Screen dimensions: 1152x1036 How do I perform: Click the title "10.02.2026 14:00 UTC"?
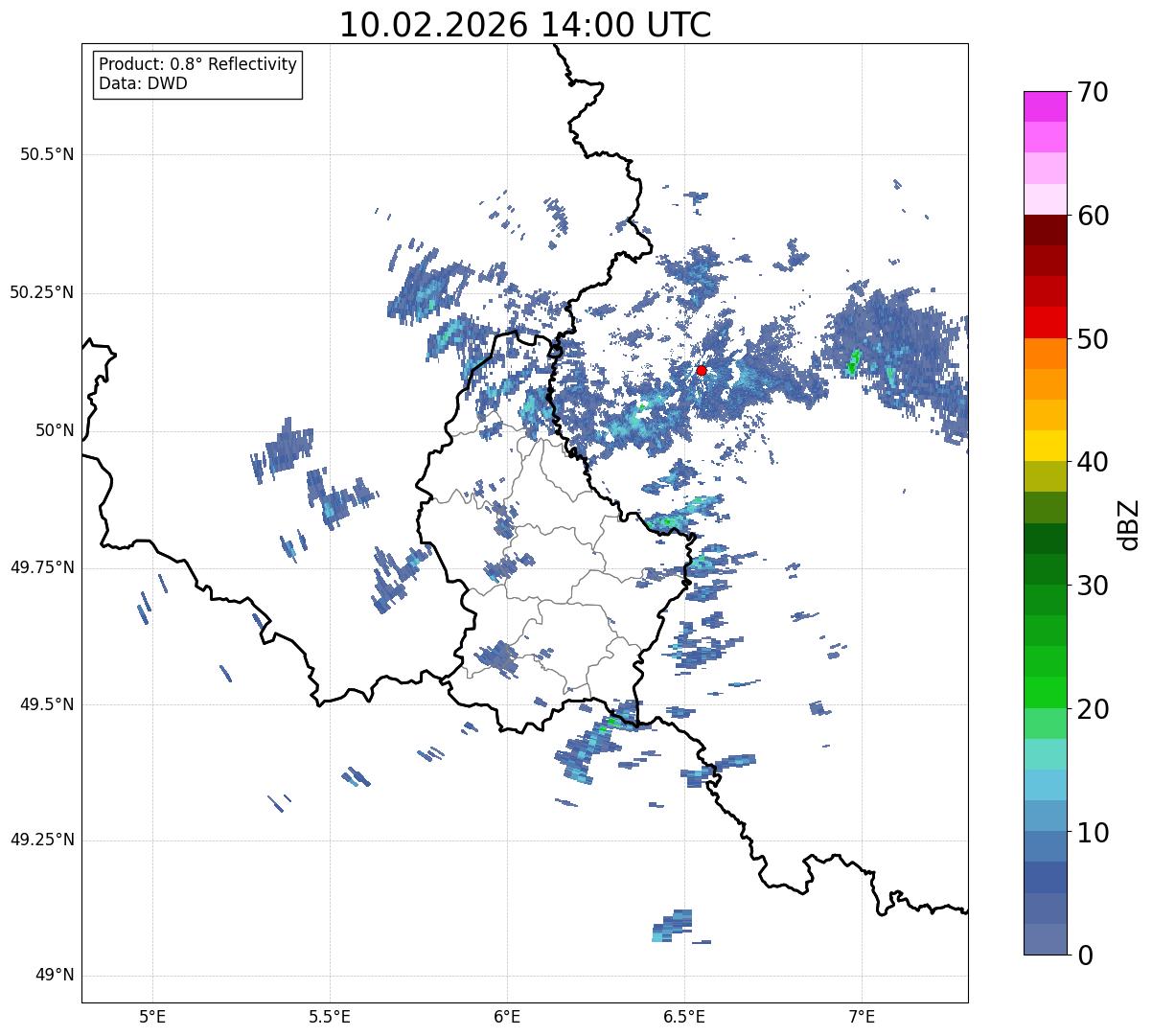pyautogui.click(x=525, y=25)
